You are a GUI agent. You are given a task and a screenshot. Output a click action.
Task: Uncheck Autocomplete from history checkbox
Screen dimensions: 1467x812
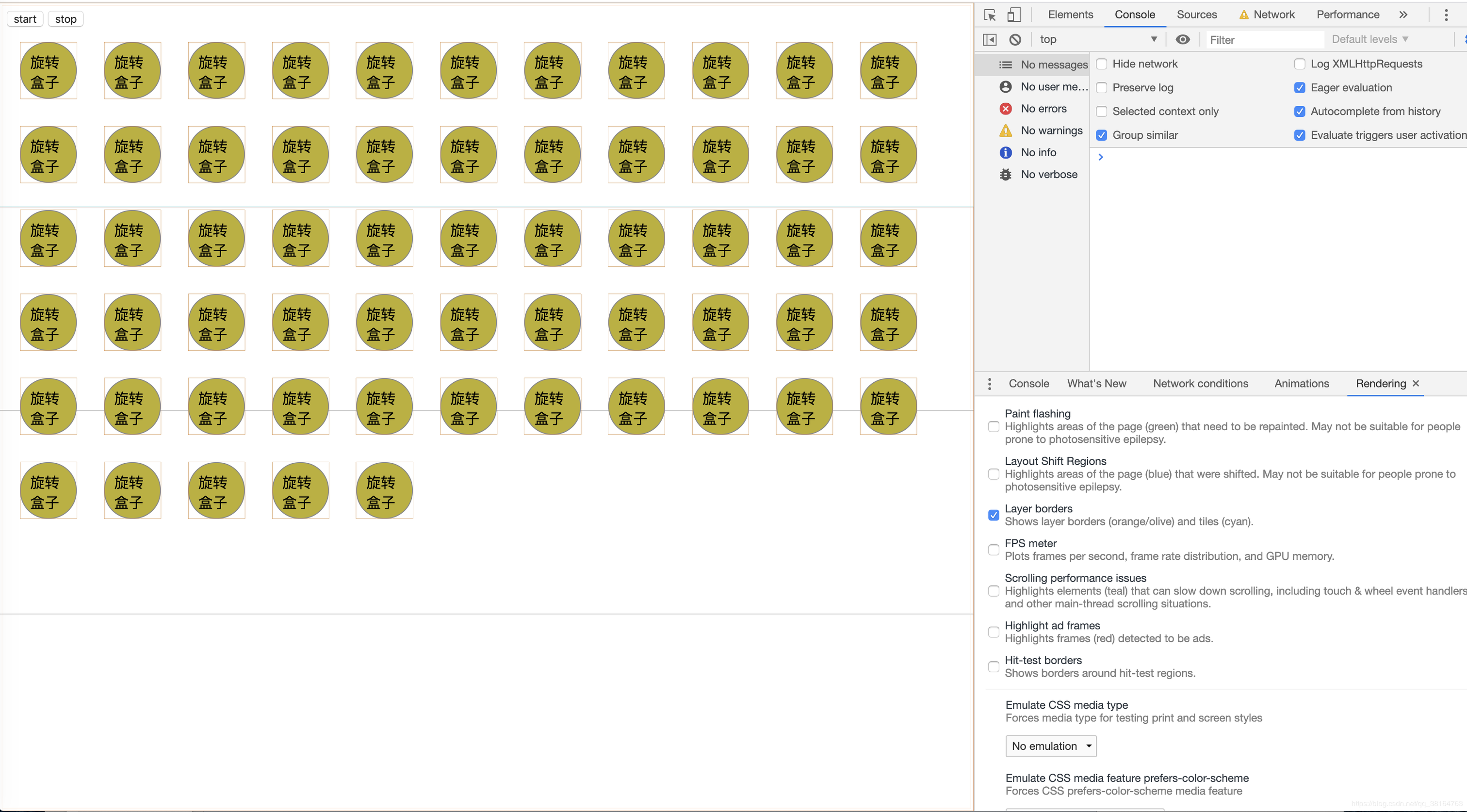coord(1300,112)
